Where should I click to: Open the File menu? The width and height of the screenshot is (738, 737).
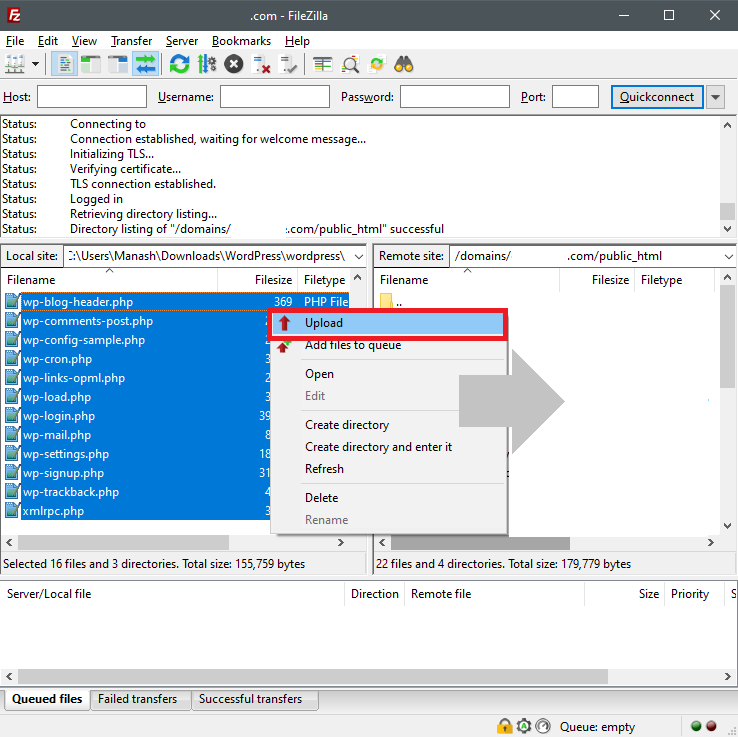click(15, 41)
